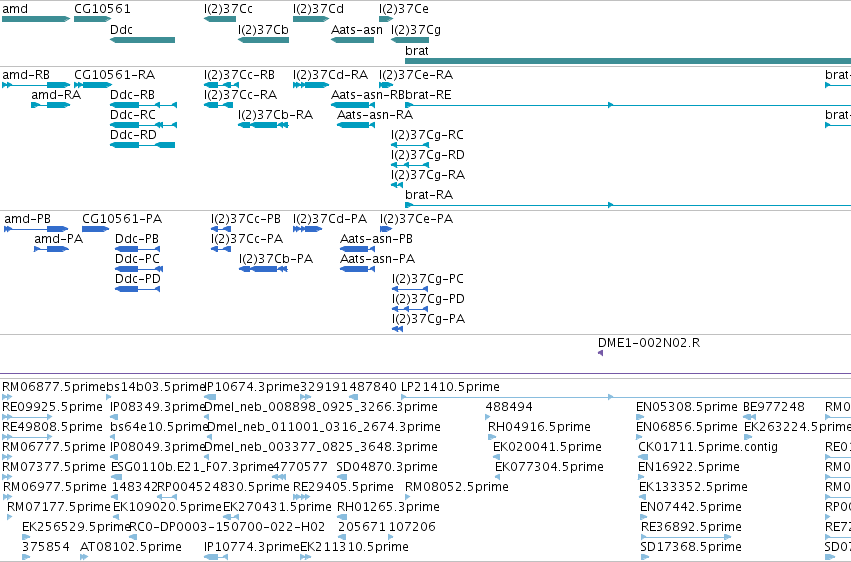Click the EN05308.5prime EST label
The height and width of the screenshot is (562, 851).
click(687, 407)
